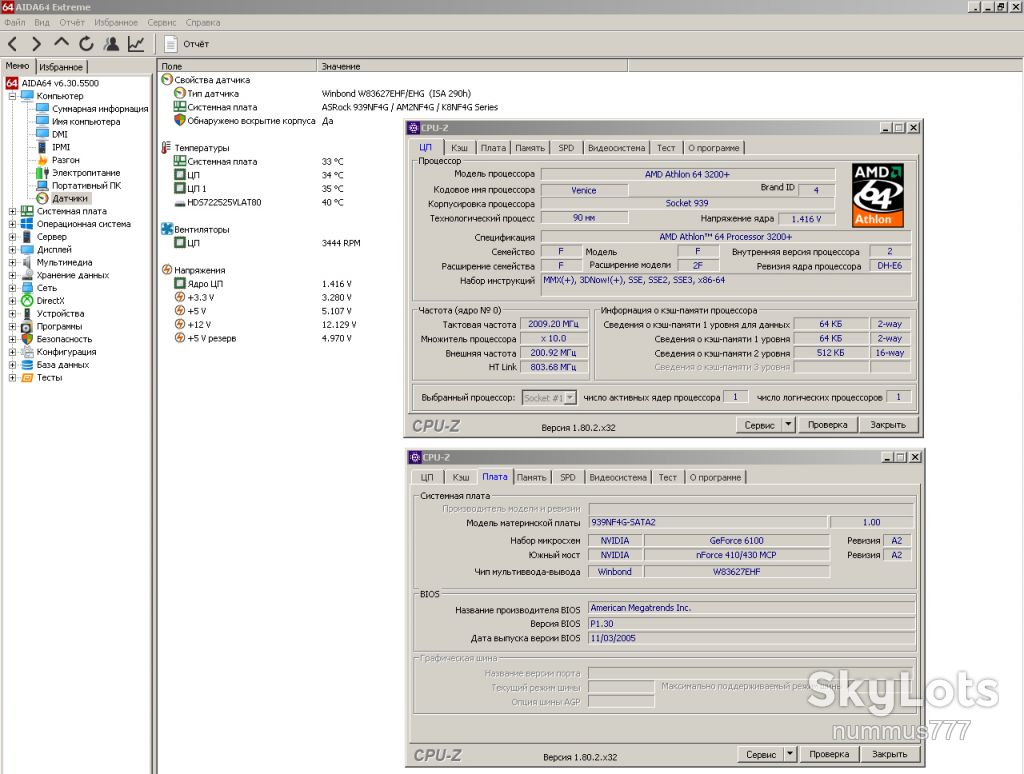The image size is (1024, 774).
Task: Open the user profile icon in toolbar
Action: [x=112, y=44]
